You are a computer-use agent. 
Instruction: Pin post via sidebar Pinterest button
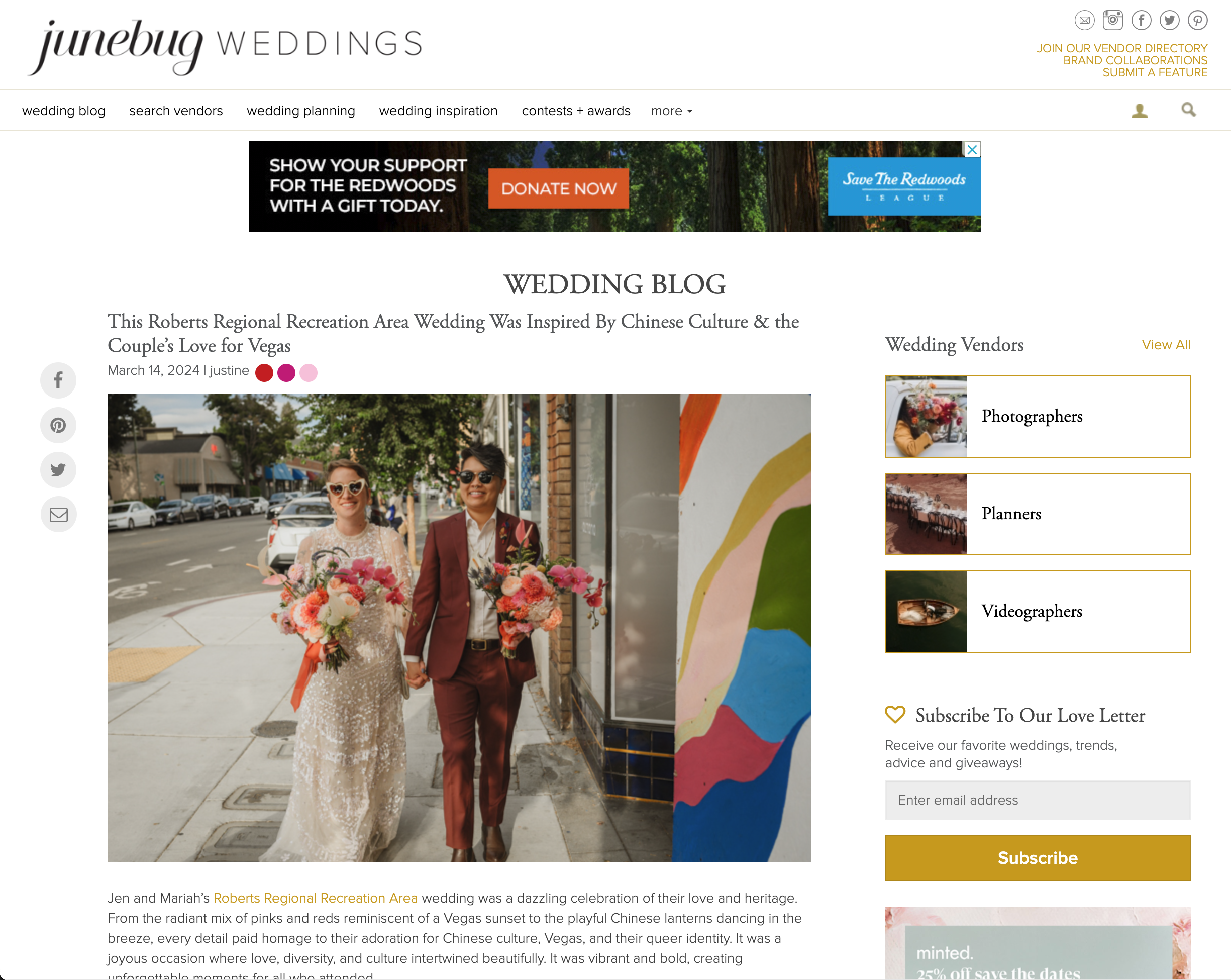58,425
